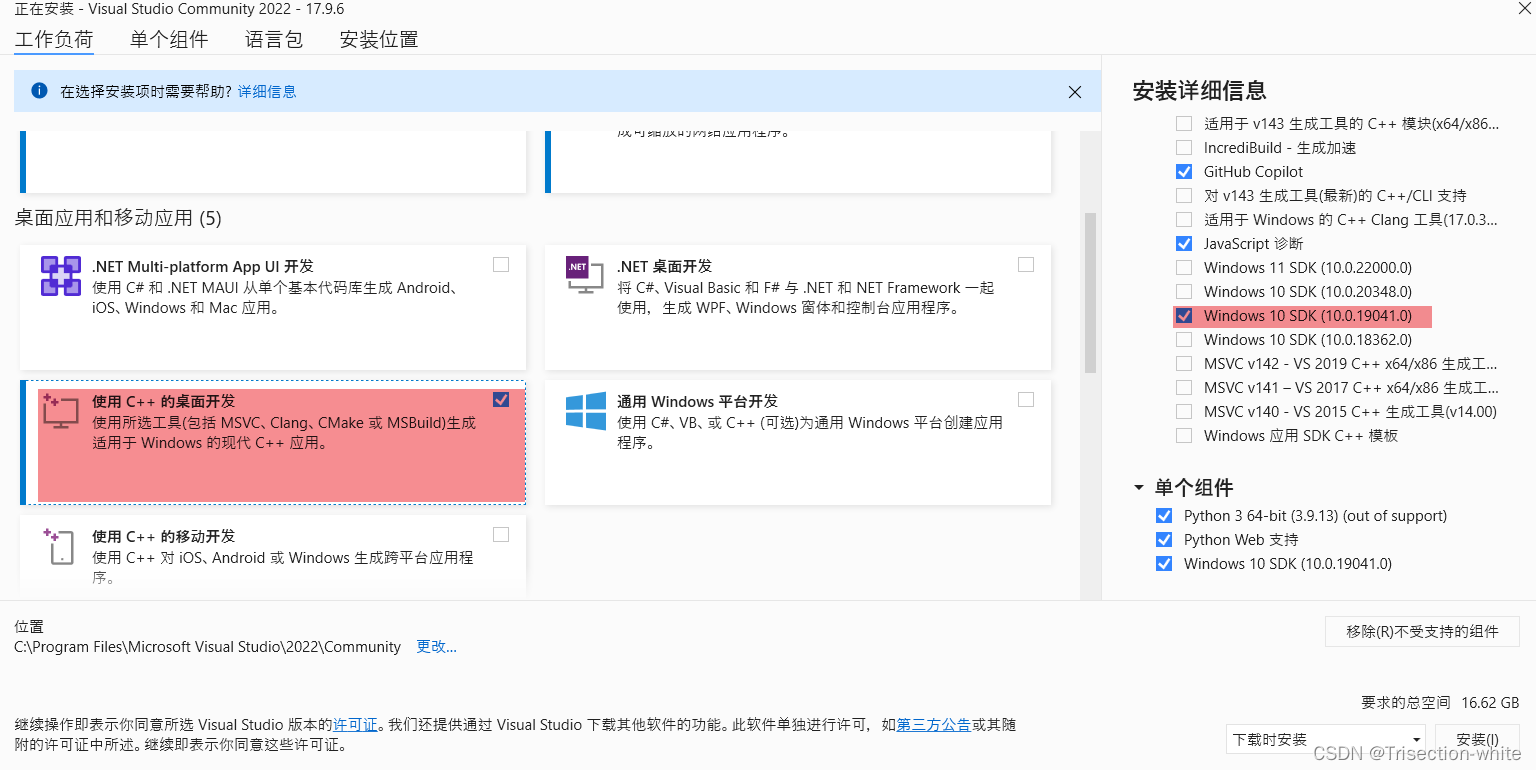This screenshot has height=770, width=1536.
Task: Uncheck highlighted Windows 10 SDK (10.0.19041.0)
Action: (x=1184, y=316)
